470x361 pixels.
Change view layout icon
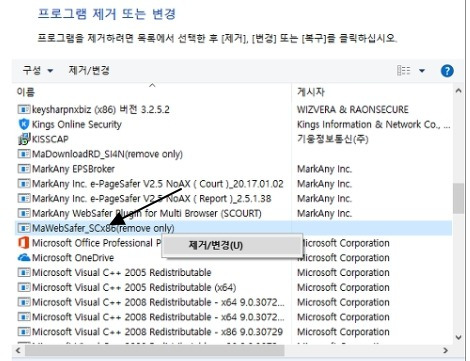(x=403, y=71)
